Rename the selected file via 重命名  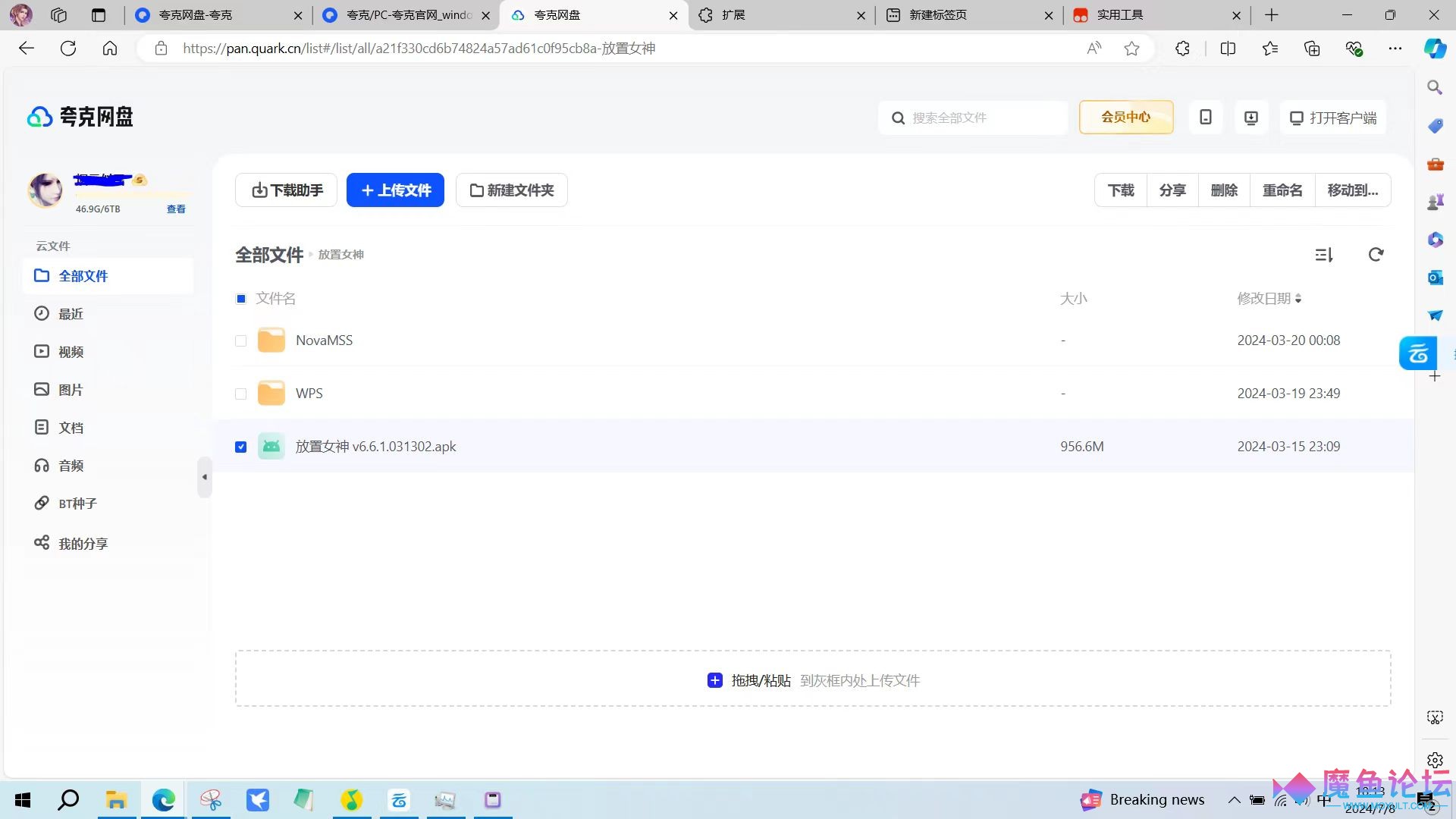[x=1282, y=190]
